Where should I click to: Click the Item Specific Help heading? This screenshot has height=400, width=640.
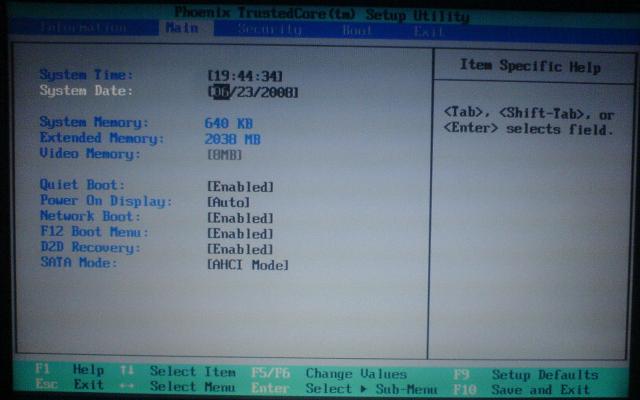tap(530, 67)
